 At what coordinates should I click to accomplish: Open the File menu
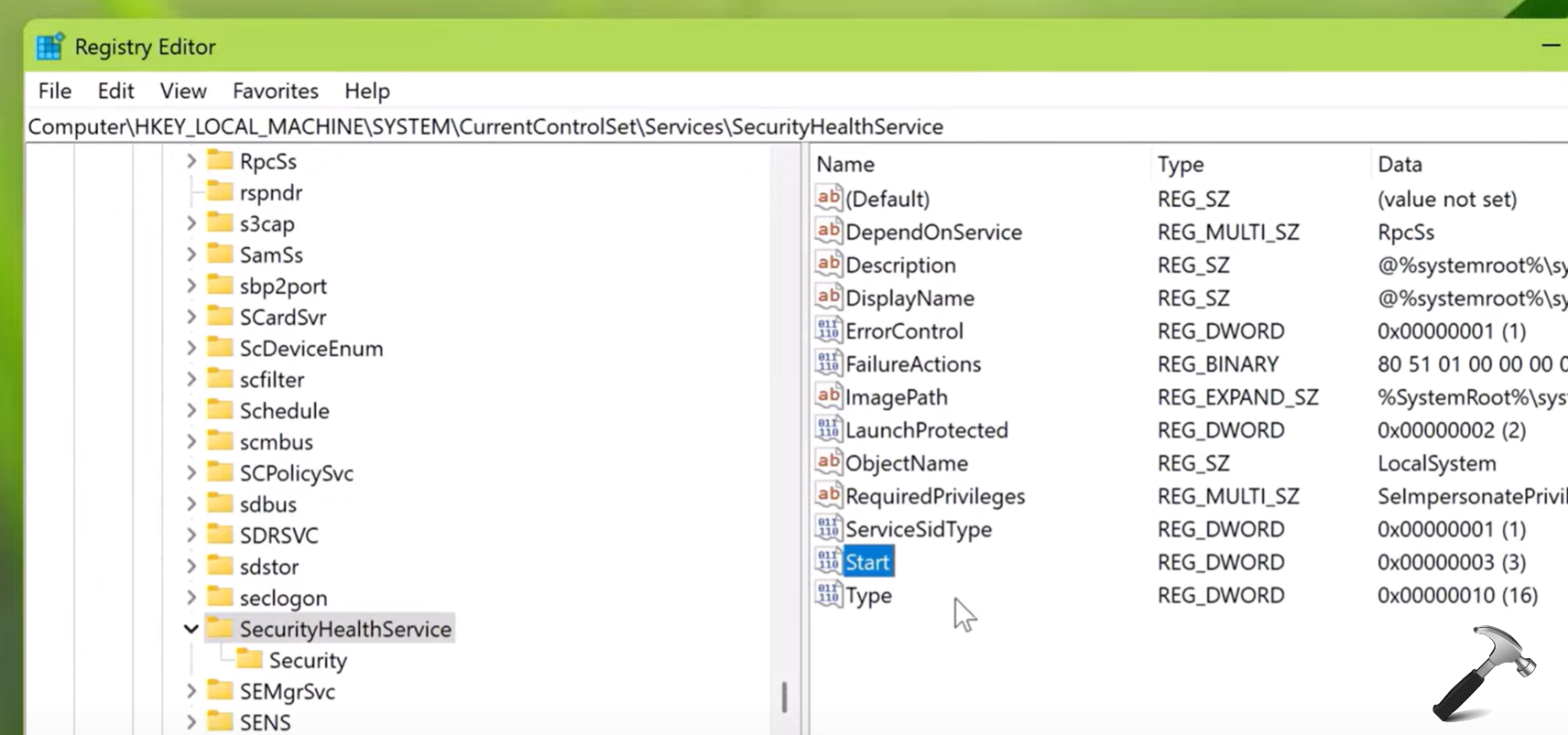click(x=54, y=91)
